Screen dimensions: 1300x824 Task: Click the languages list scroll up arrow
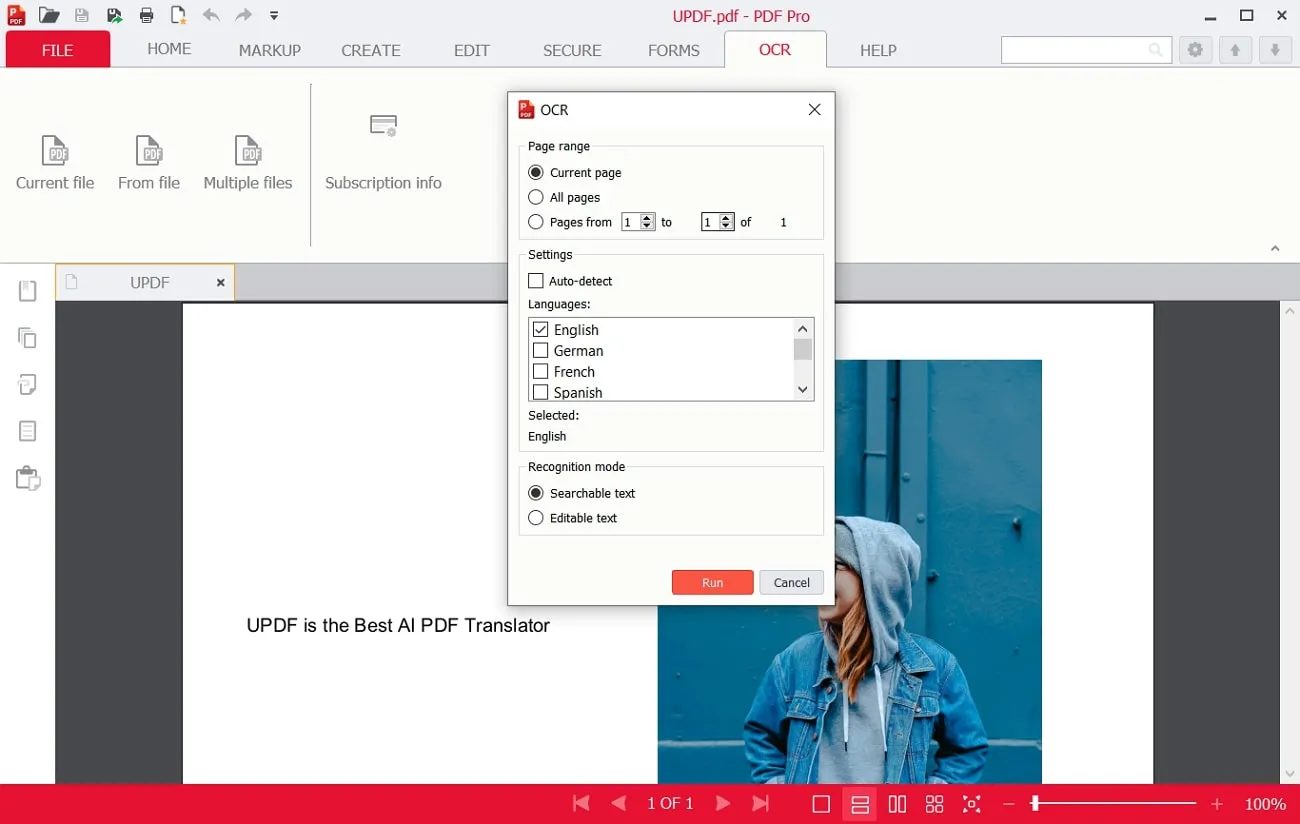(x=803, y=328)
